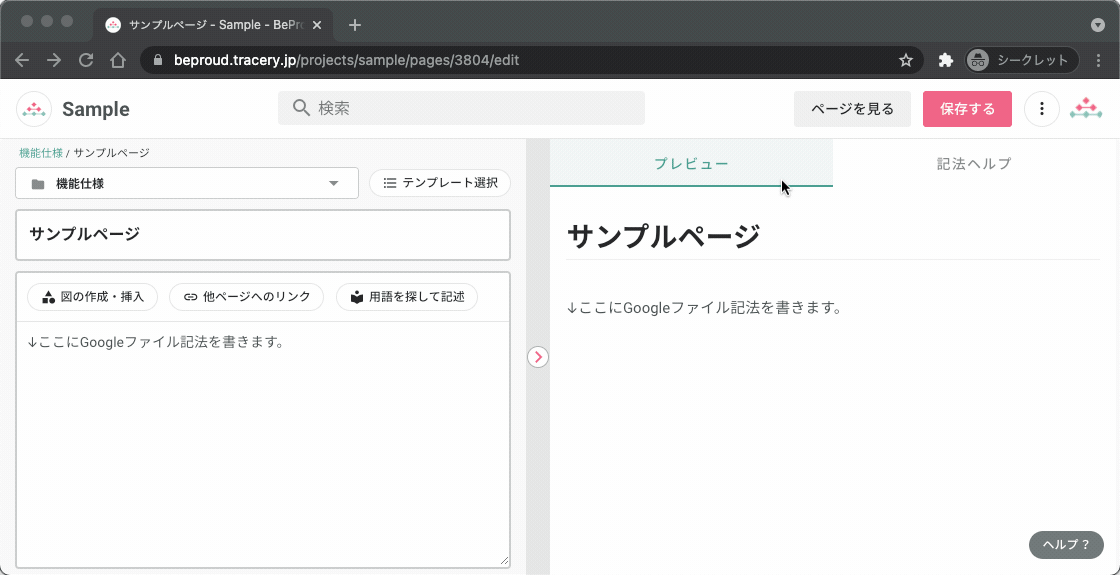Screen dimensions: 1120x575
Task: Switch to the プレビュー tab
Action: pos(691,164)
